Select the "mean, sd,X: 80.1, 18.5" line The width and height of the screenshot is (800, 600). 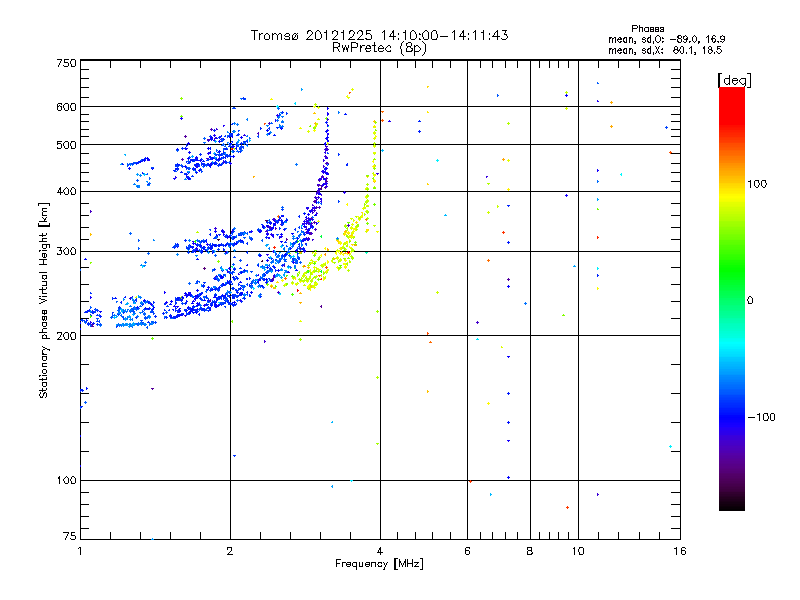point(665,50)
